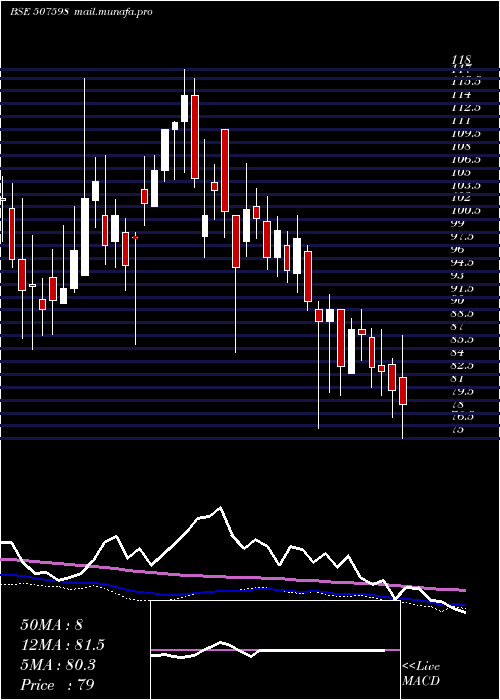Click the 75 price axis label
The height and width of the screenshot is (700, 500).
(x=458, y=430)
